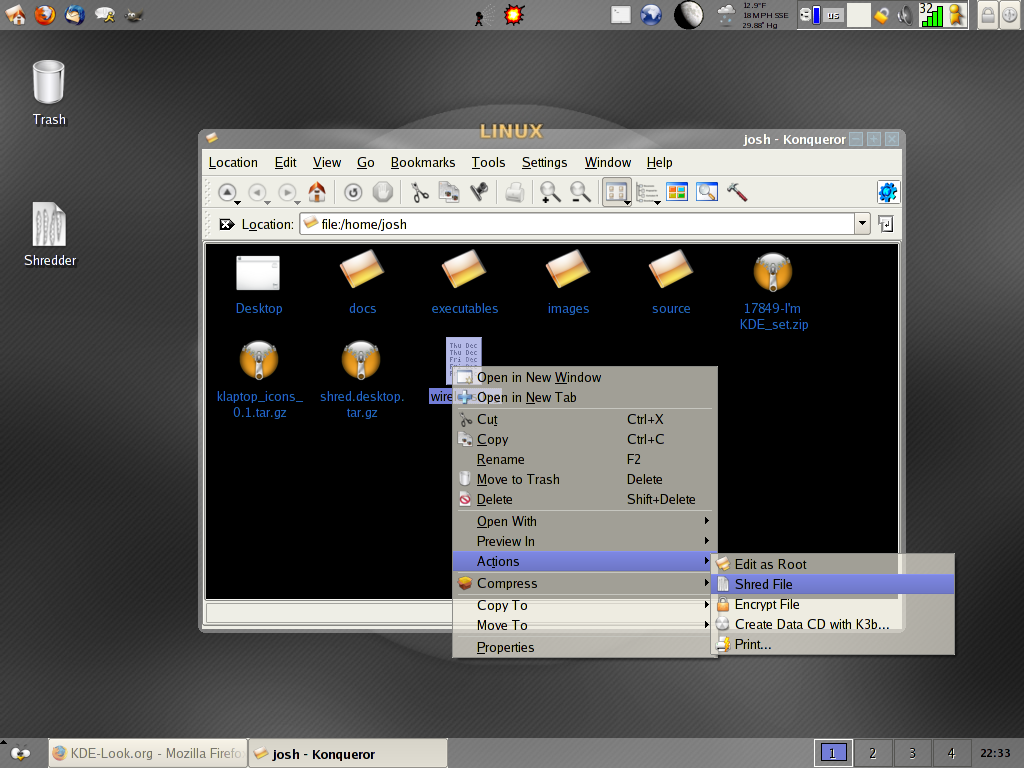This screenshot has width=1024, height=768.
Task: Click the Forward arrow toolbar button
Action: point(286,192)
